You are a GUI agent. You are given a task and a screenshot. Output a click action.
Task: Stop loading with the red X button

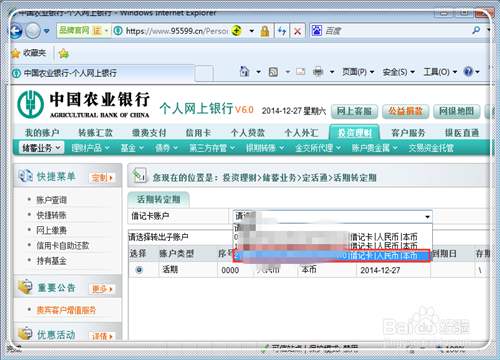[298, 31]
